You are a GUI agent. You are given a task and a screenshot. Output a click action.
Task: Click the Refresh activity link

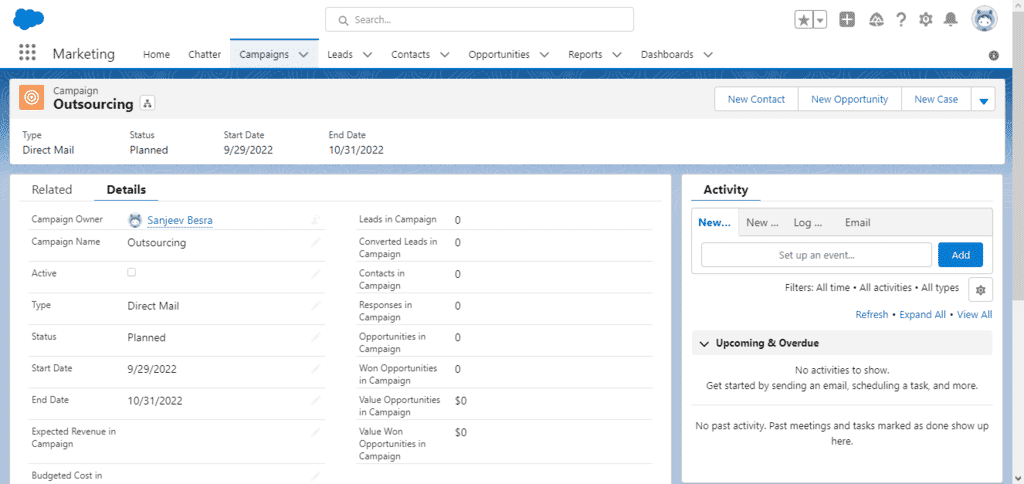point(872,315)
